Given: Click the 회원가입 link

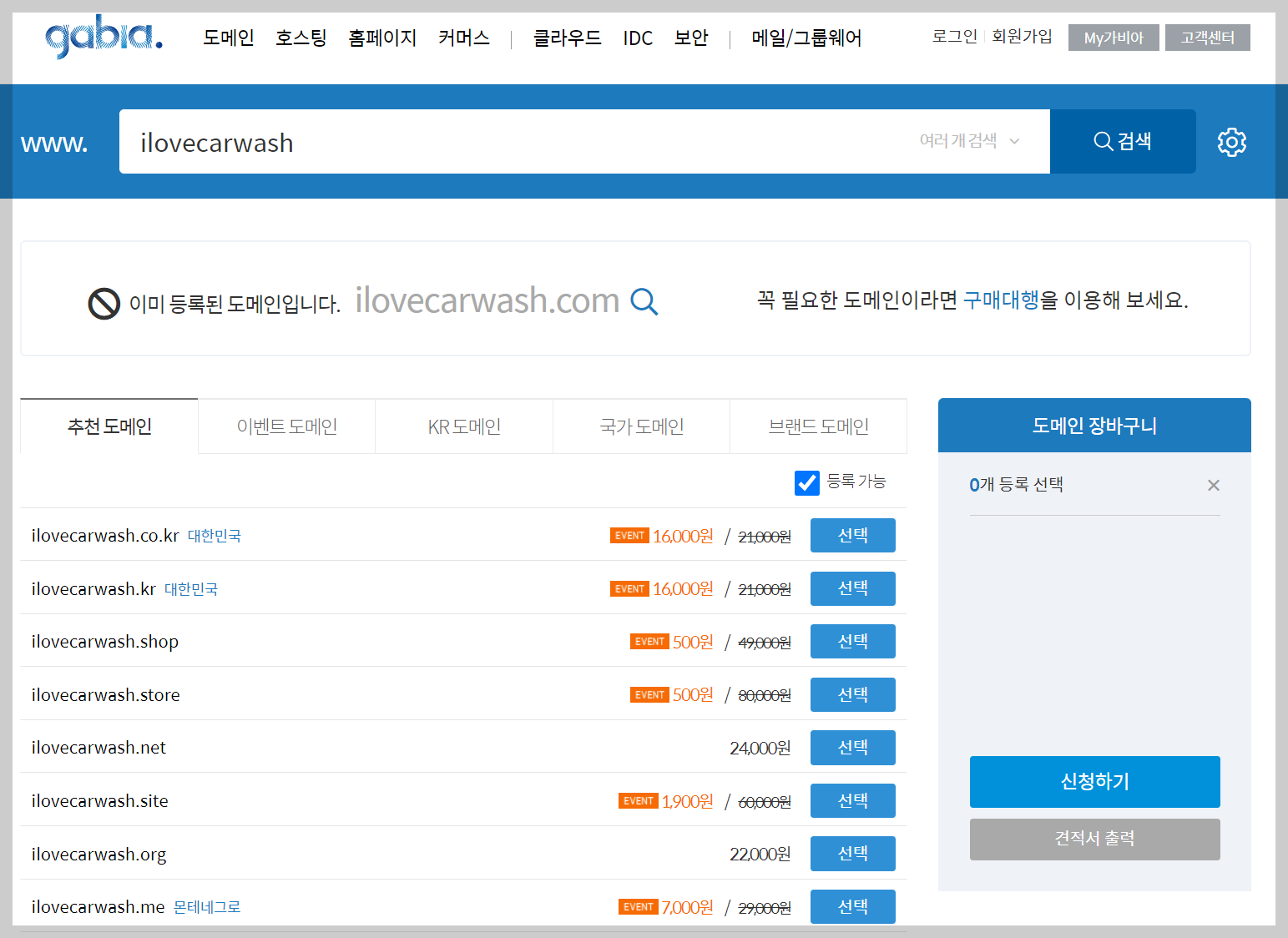Looking at the screenshot, I should tap(1022, 36).
